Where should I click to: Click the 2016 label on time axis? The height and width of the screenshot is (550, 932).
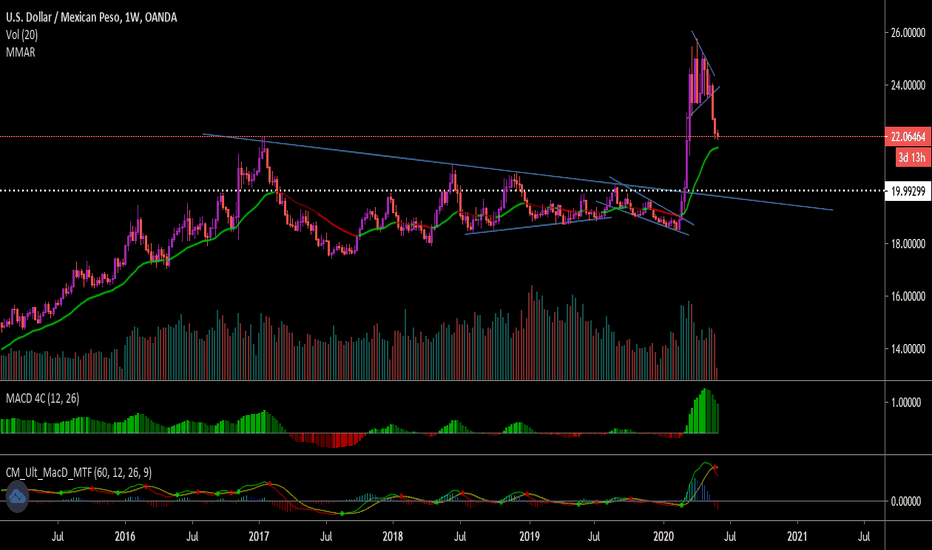(x=125, y=536)
